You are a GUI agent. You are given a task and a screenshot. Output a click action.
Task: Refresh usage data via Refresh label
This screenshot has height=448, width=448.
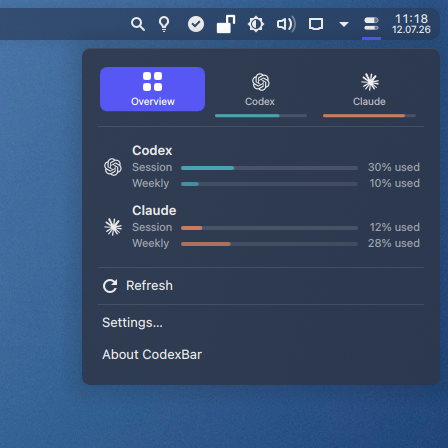pyautogui.click(x=149, y=286)
